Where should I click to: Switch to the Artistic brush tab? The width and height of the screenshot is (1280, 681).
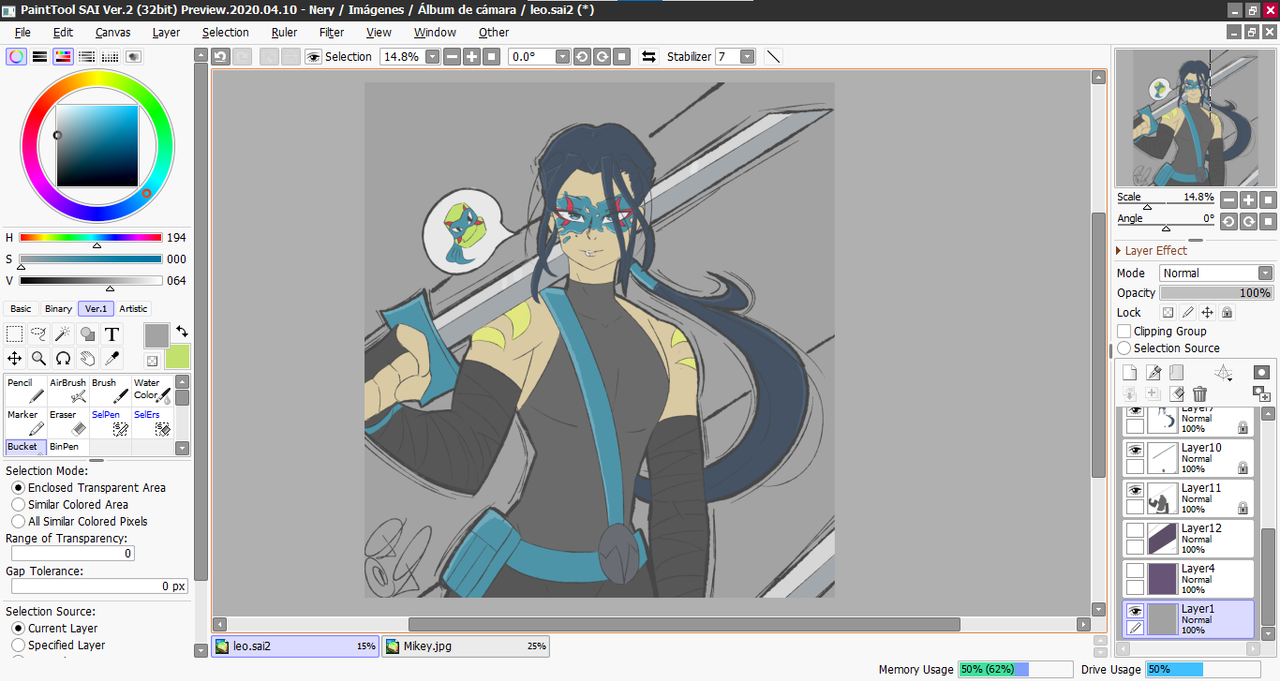(133, 309)
